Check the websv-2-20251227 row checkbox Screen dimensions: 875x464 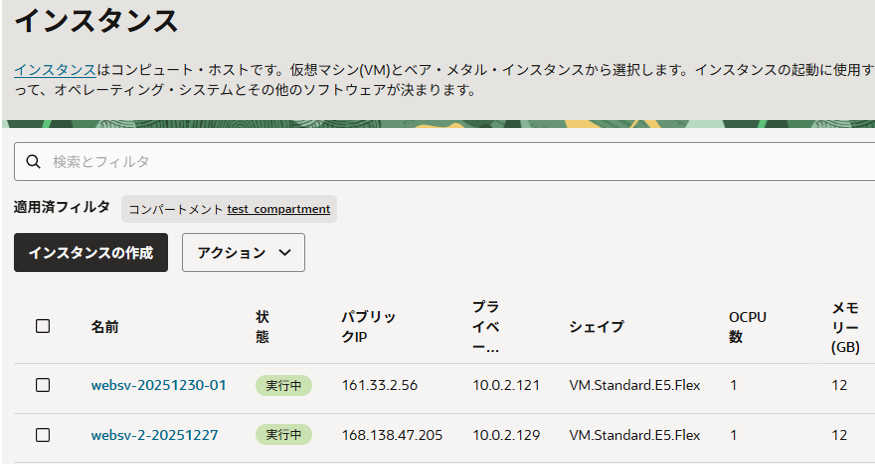point(43,435)
